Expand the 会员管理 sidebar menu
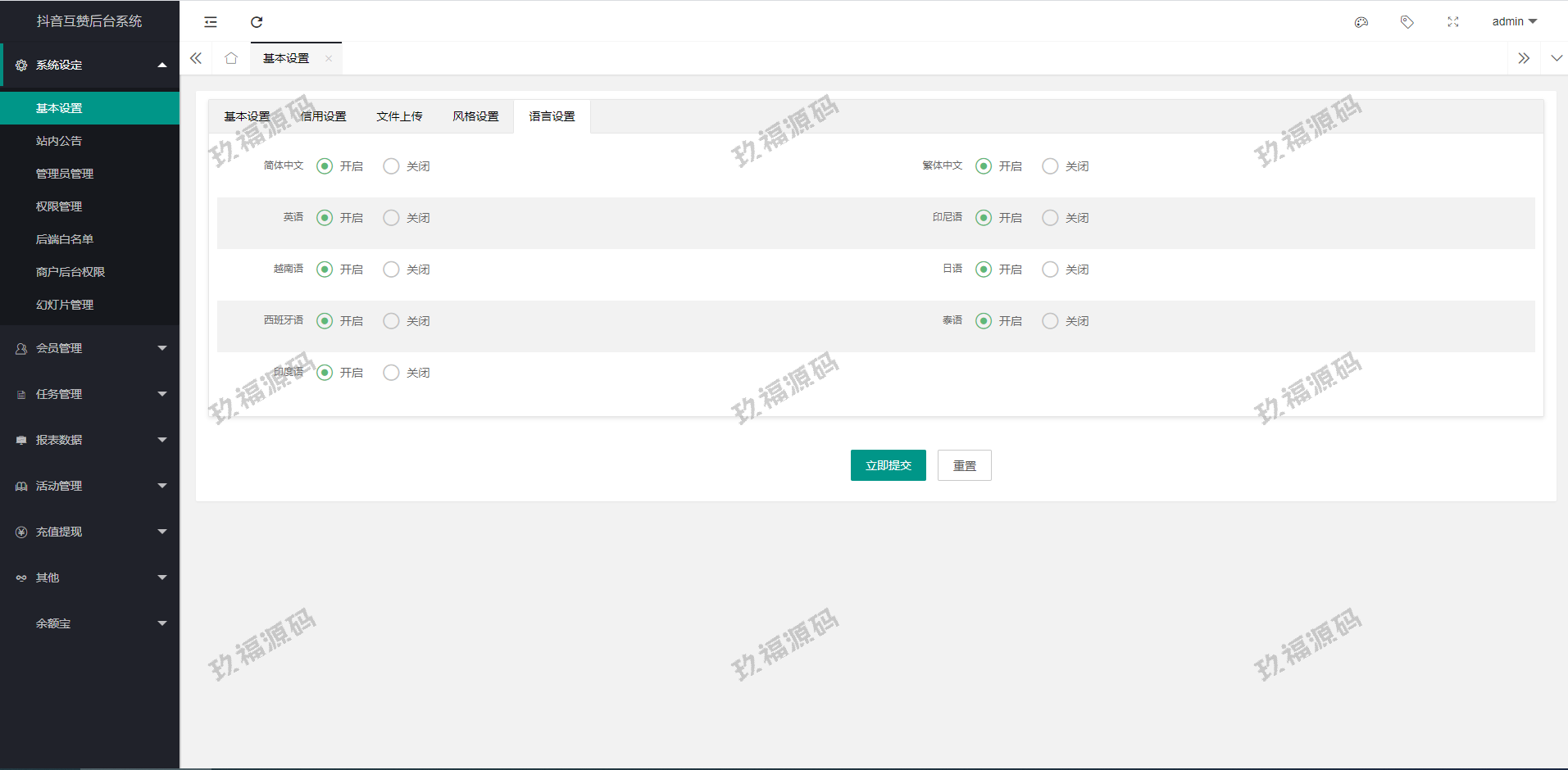 (89, 348)
